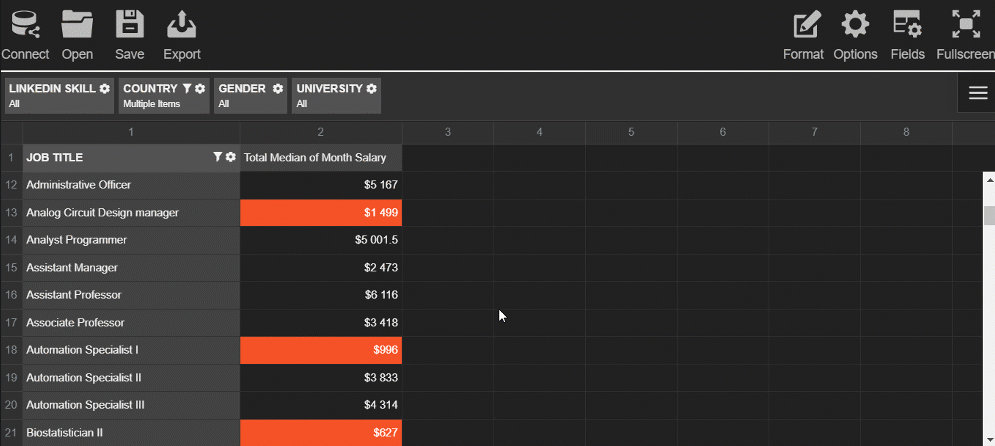Select the $3 833 cell

pos(321,377)
